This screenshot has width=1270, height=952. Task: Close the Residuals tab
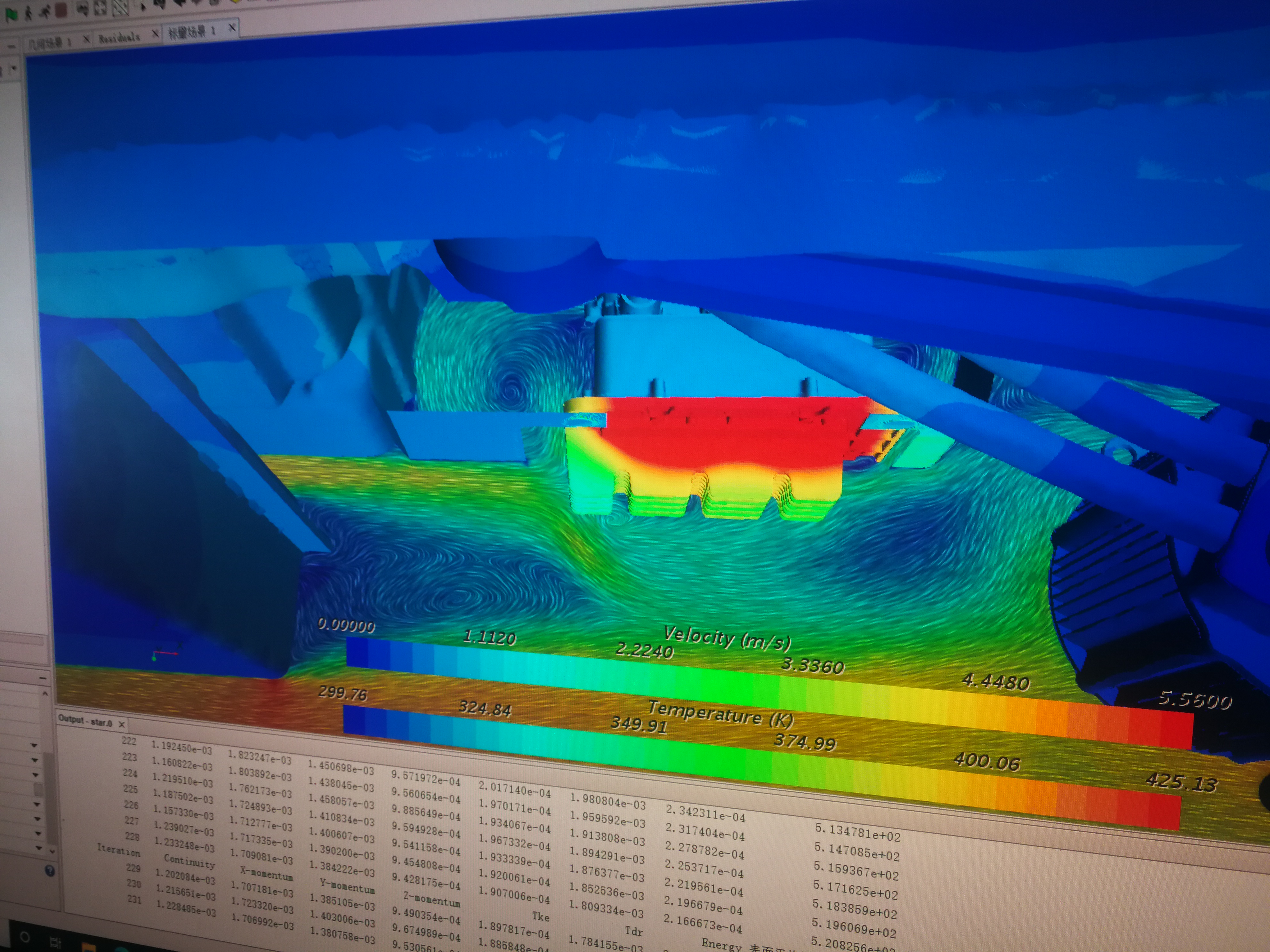click(x=156, y=33)
